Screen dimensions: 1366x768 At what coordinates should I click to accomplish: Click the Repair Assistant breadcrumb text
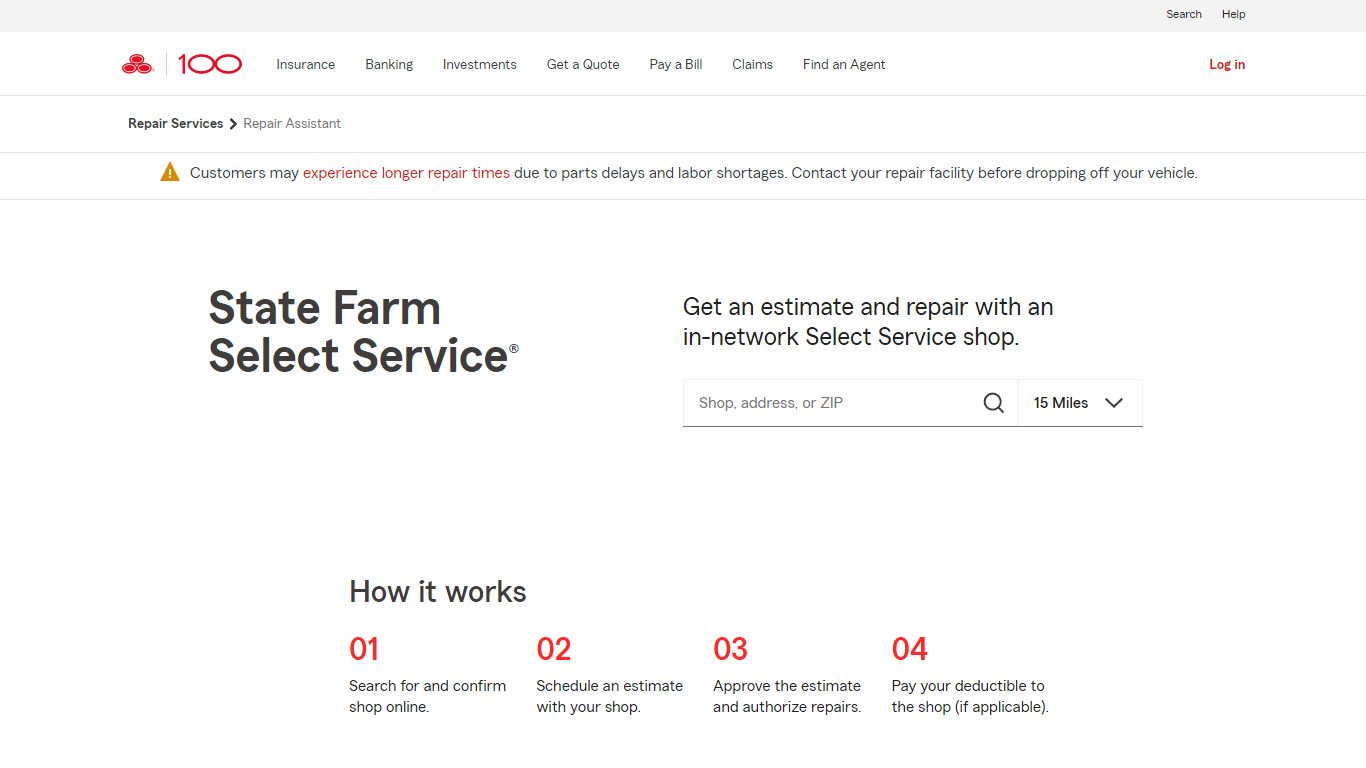(292, 124)
